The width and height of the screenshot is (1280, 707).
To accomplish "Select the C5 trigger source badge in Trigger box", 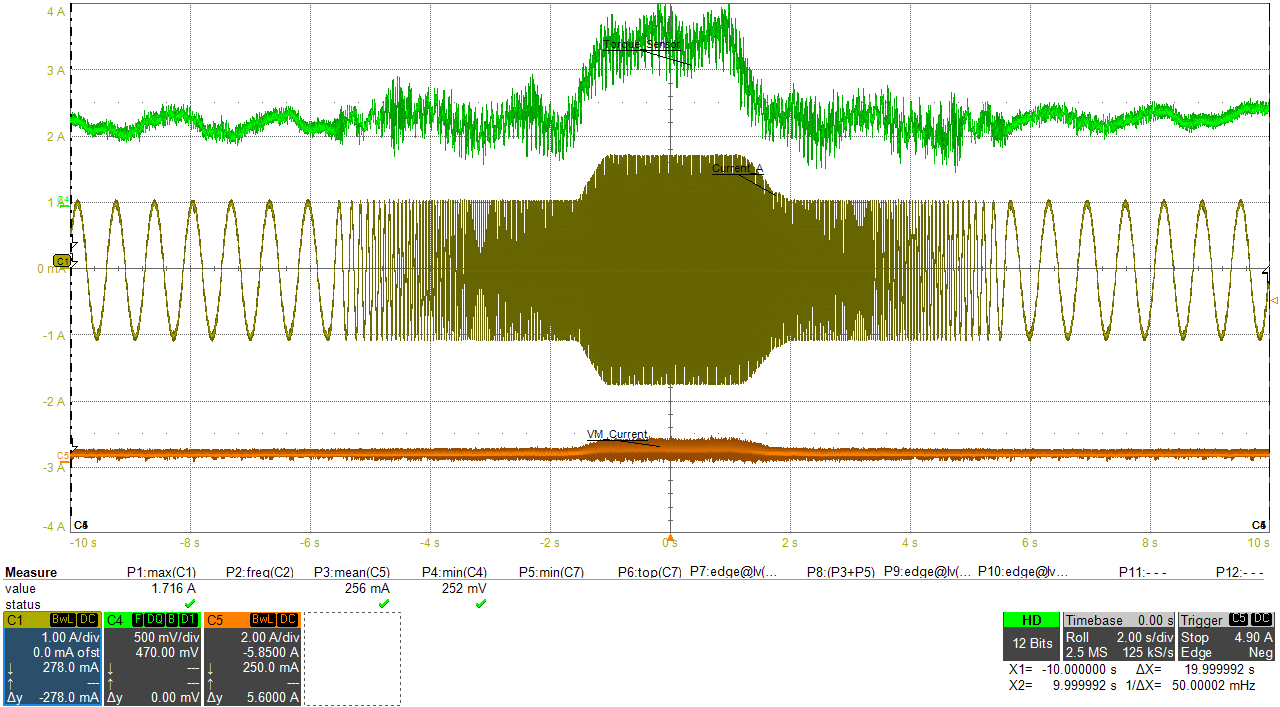I will click(1239, 620).
